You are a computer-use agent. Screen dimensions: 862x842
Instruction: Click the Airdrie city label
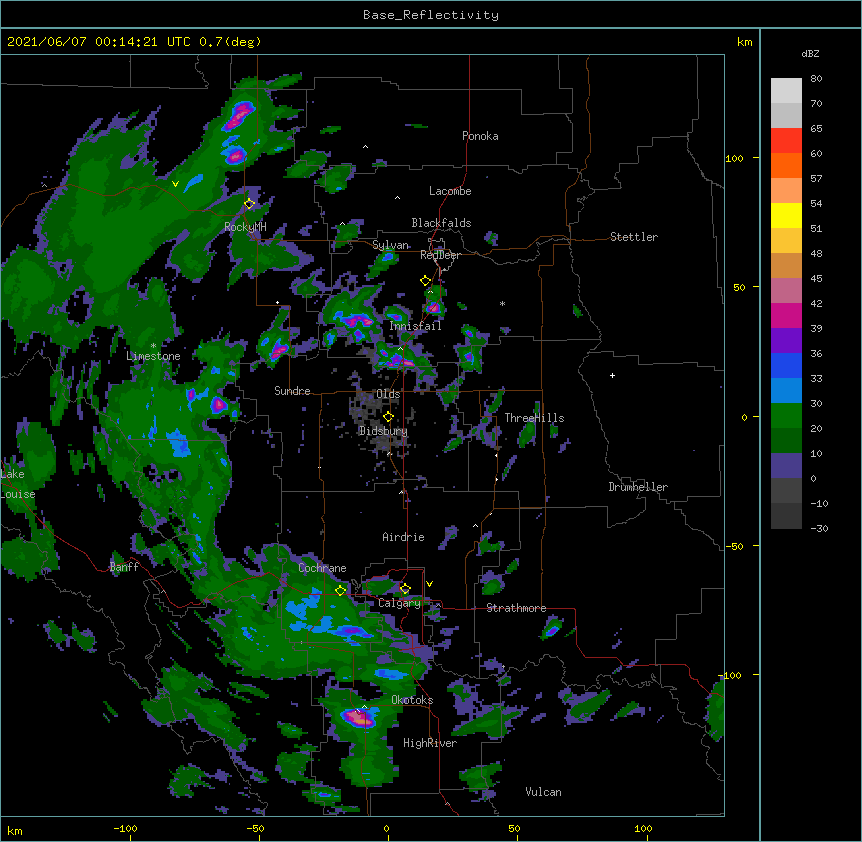(x=403, y=537)
